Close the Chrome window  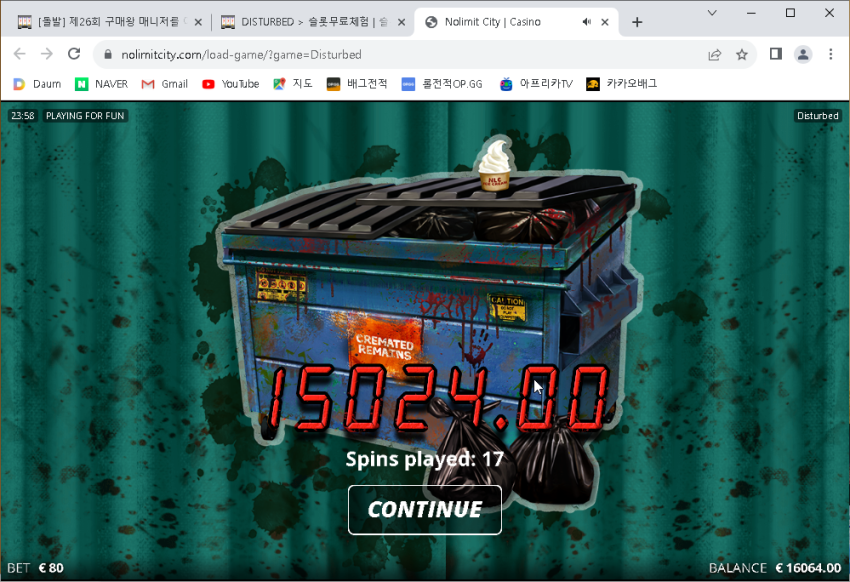tap(829, 12)
